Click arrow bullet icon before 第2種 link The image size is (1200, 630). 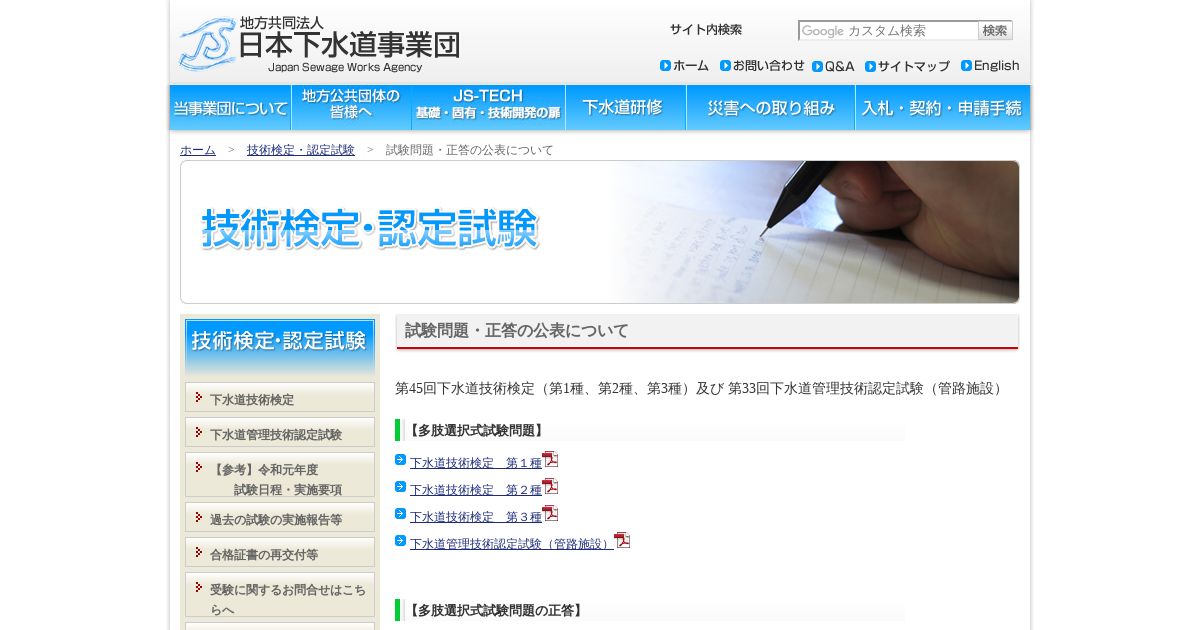[400, 487]
